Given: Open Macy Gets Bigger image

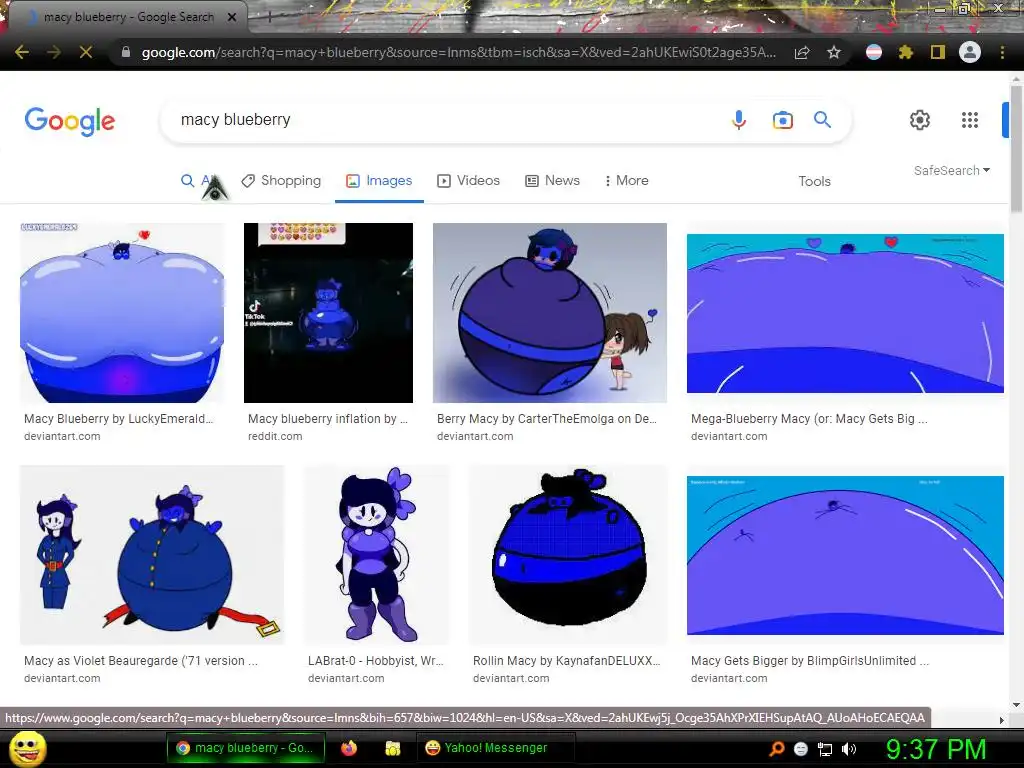Looking at the screenshot, I should 845,555.
